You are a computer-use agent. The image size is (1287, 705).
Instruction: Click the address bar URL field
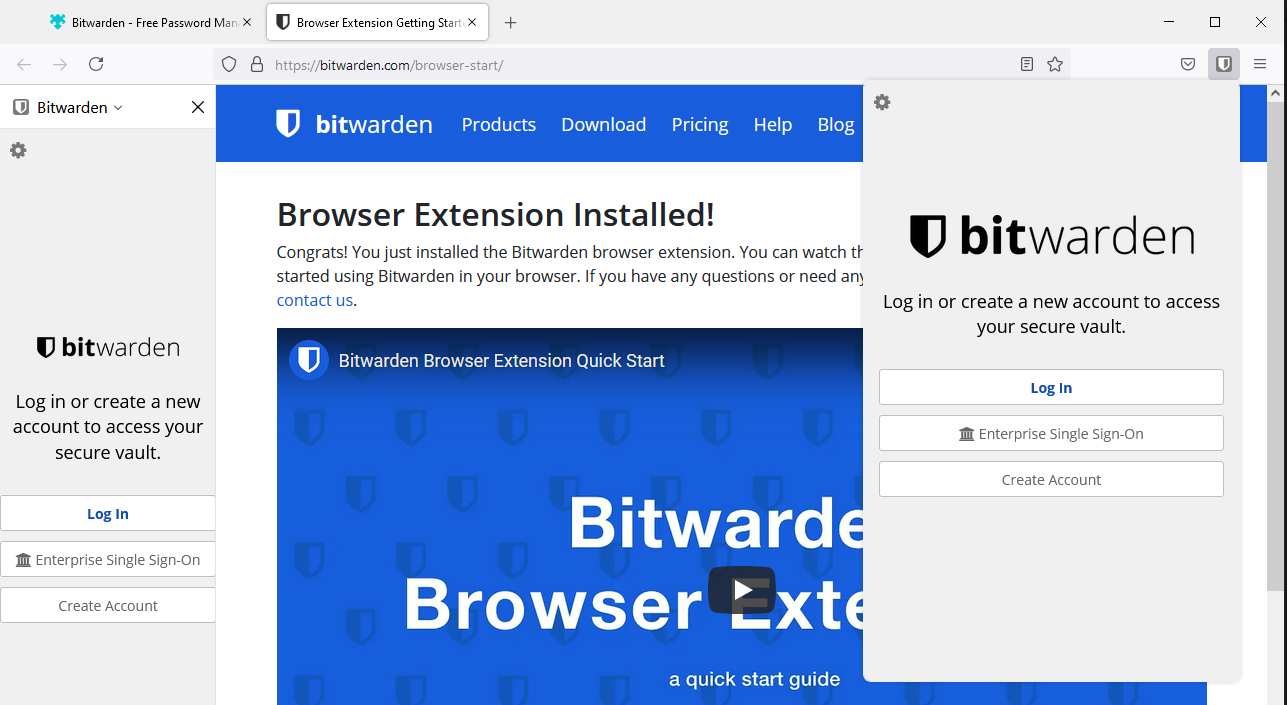pos(640,64)
